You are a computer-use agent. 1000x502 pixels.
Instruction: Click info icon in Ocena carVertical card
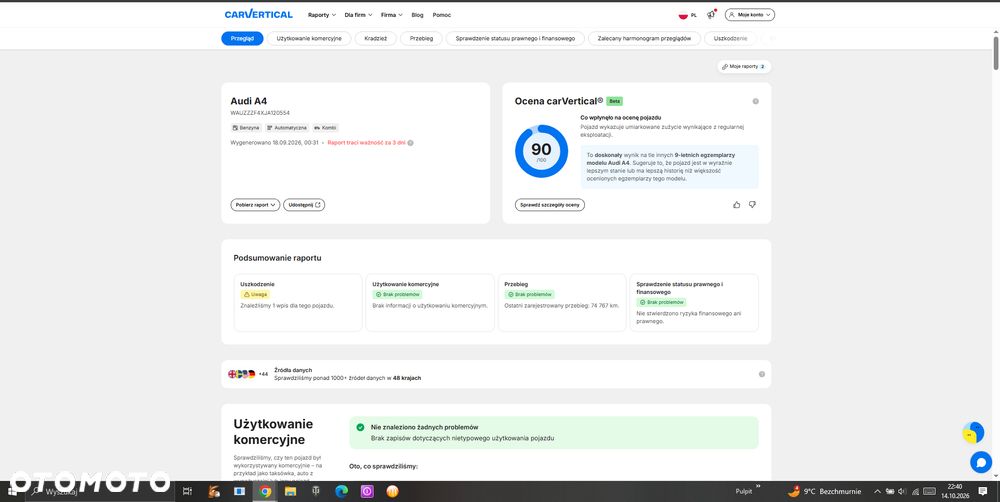pyautogui.click(x=755, y=101)
